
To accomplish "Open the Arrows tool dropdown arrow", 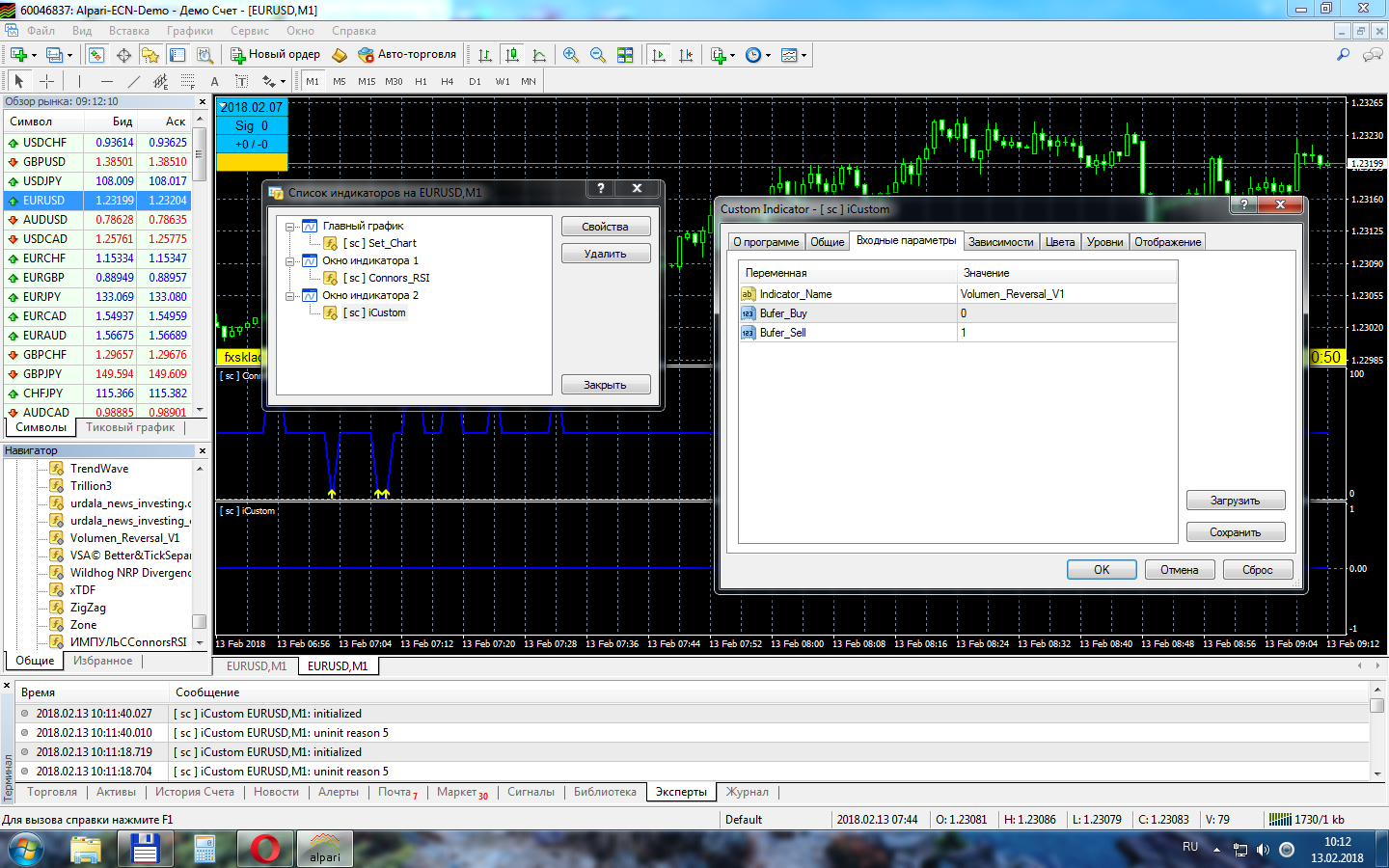I will pos(284,81).
